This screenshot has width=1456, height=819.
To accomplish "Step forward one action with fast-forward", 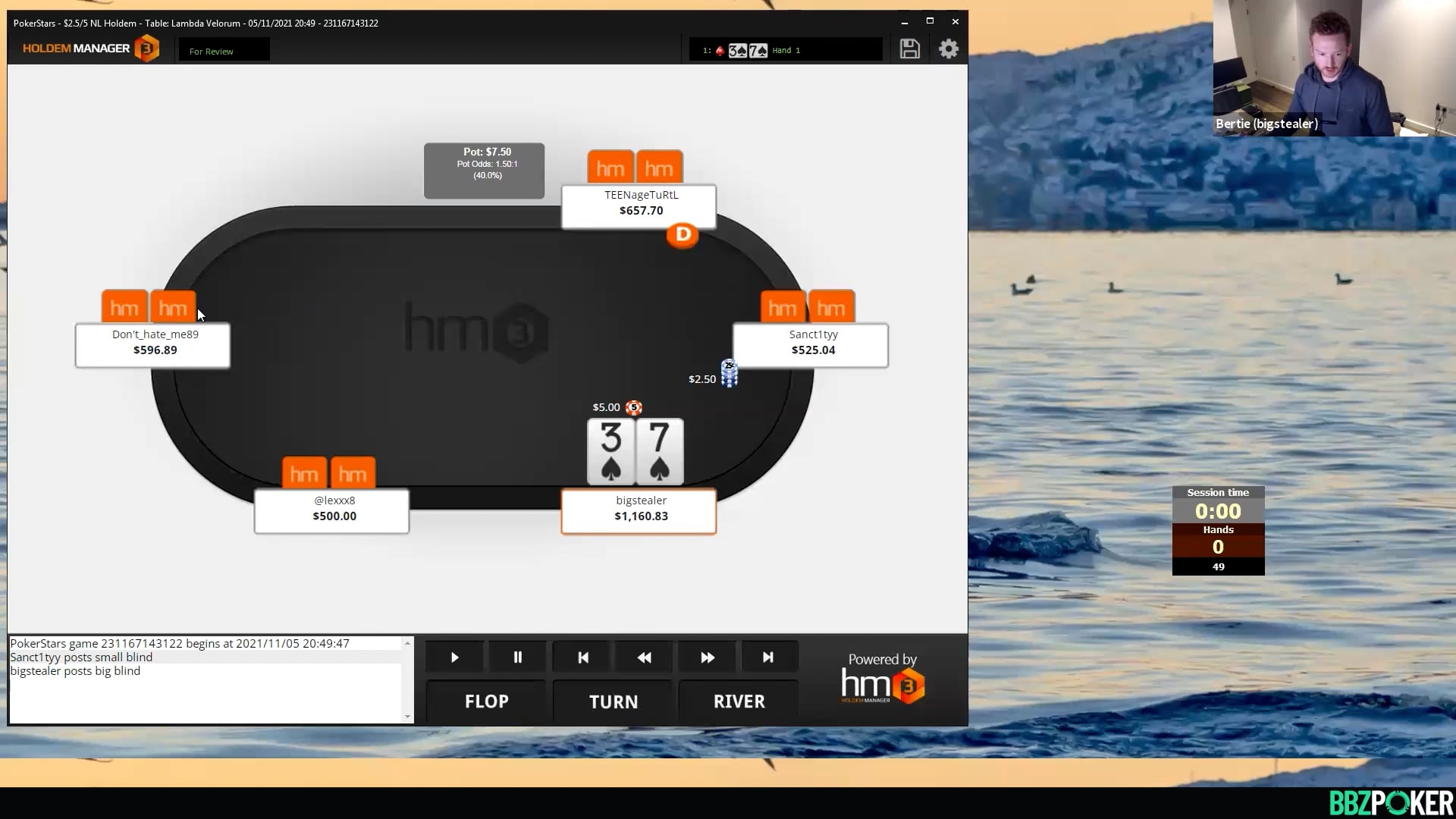I will coord(707,657).
